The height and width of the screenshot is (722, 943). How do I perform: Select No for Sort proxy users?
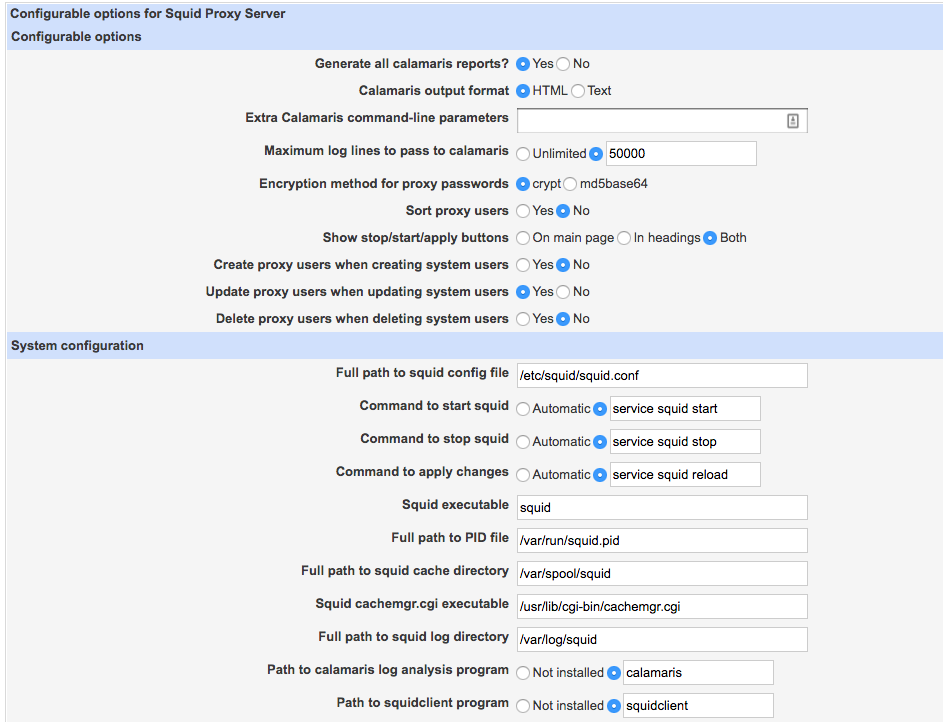[x=563, y=211]
